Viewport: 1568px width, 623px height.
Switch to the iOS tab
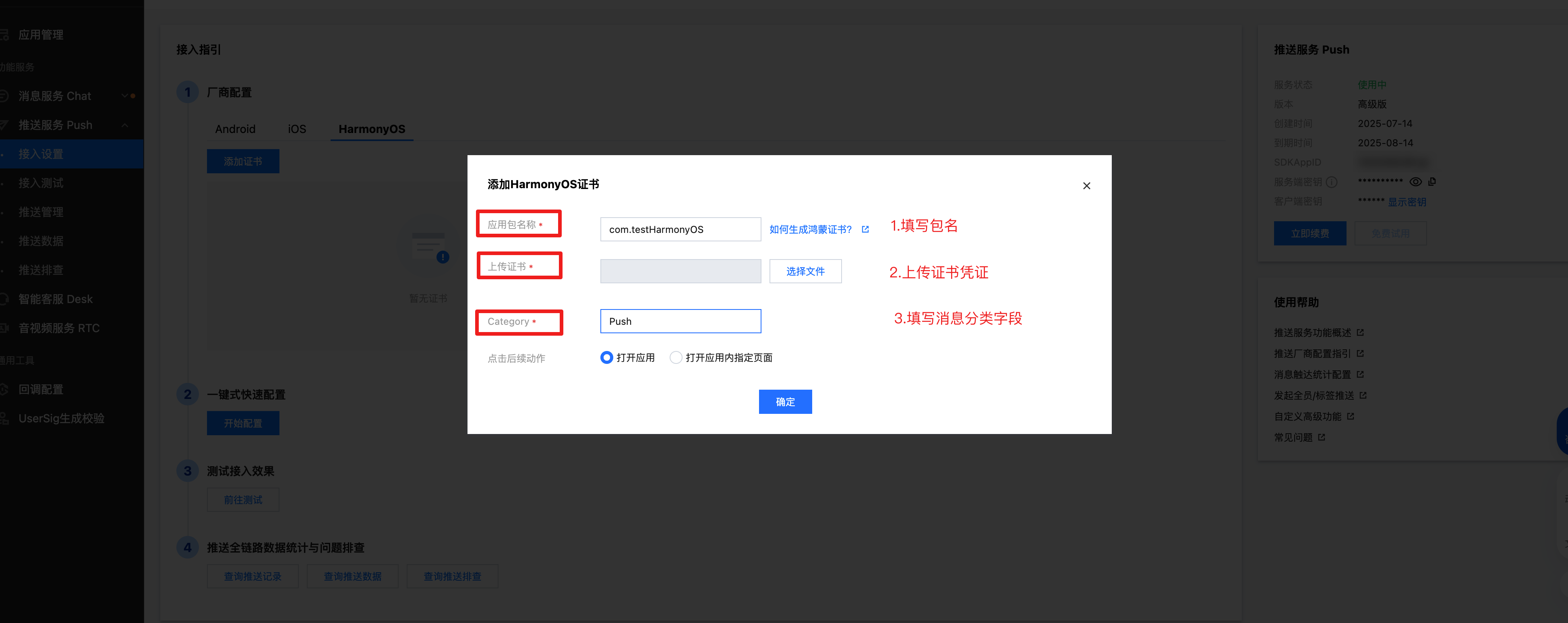coord(296,129)
